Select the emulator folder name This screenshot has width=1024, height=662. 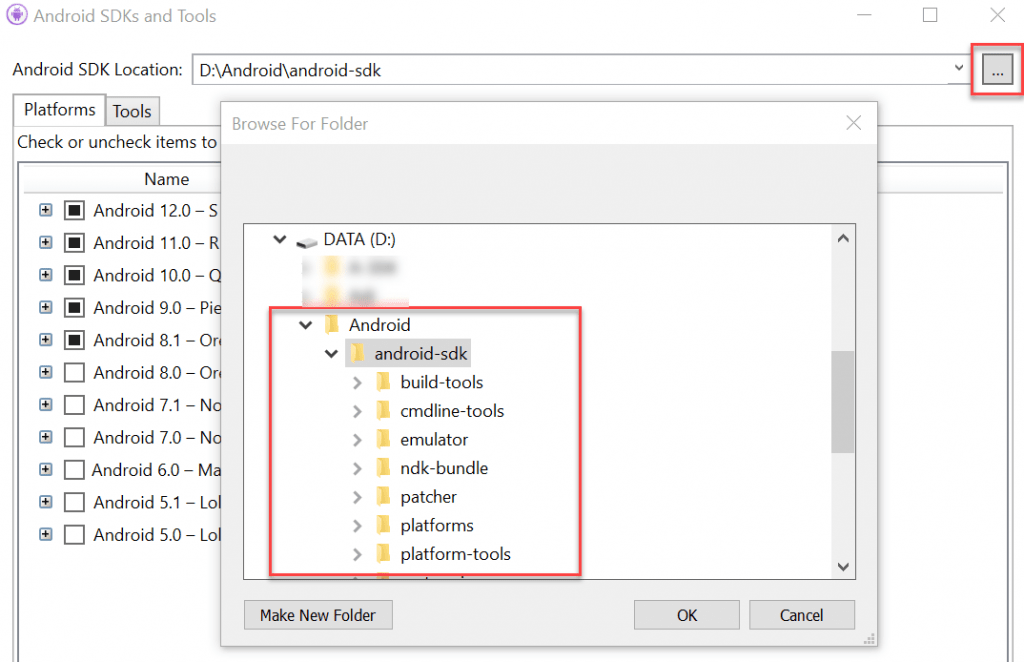[x=434, y=439]
